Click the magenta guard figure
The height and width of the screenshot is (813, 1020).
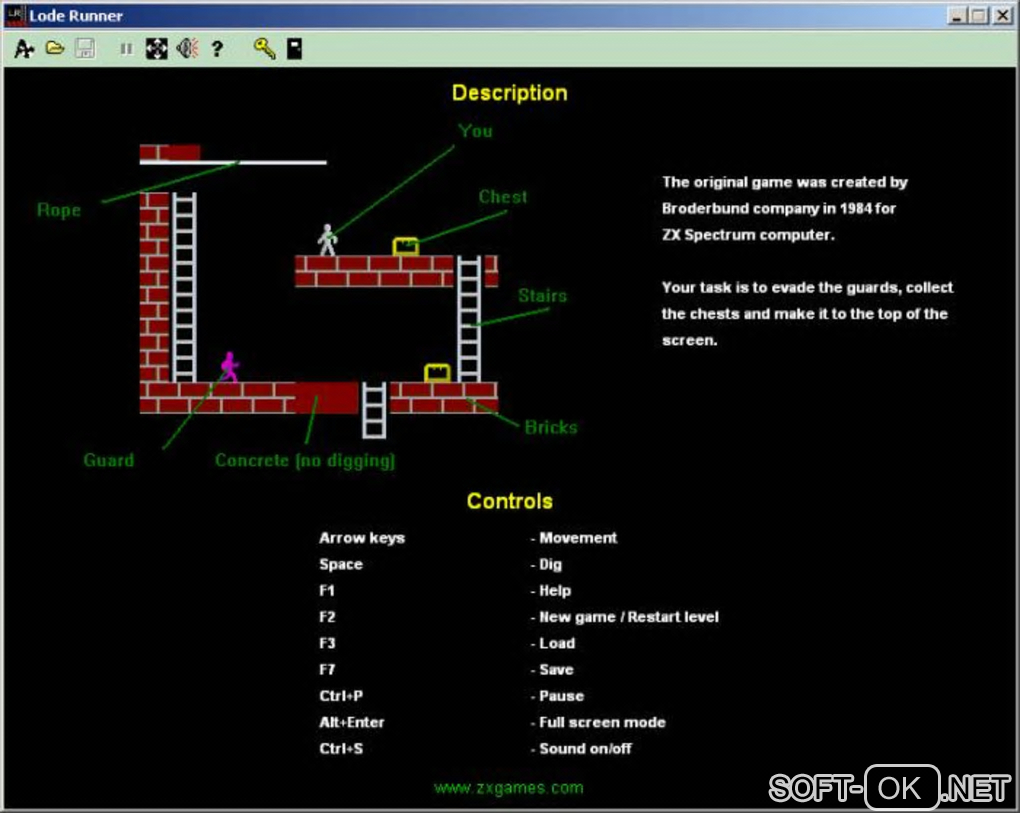point(230,367)
